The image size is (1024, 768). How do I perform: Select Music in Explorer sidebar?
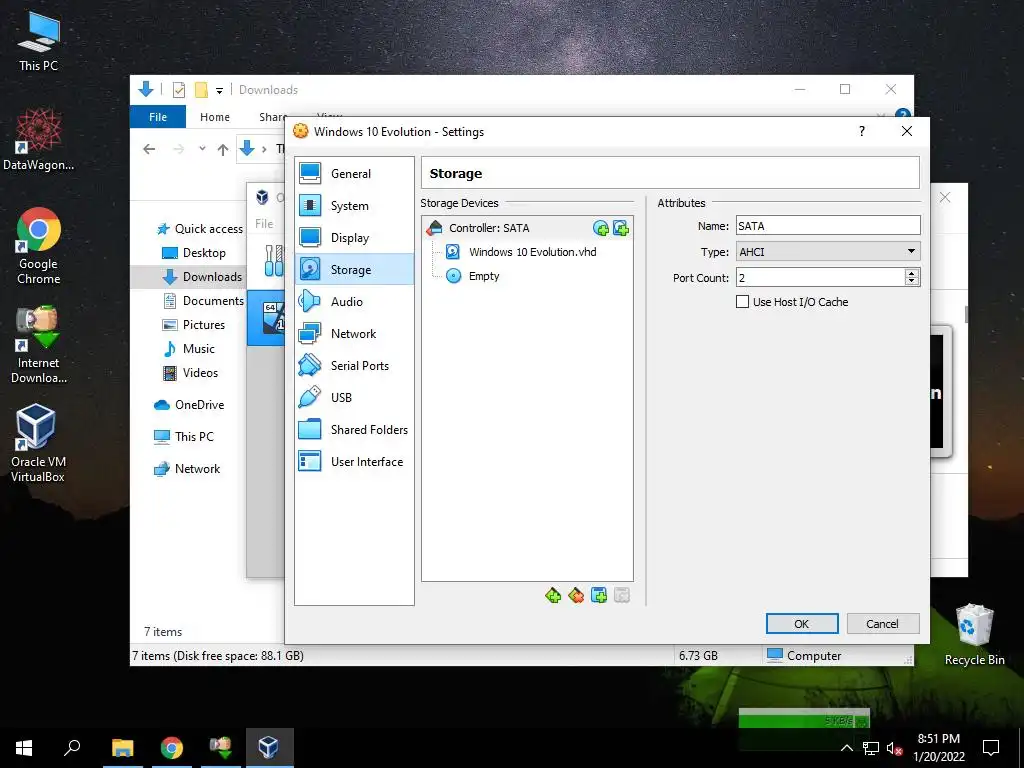189,349
